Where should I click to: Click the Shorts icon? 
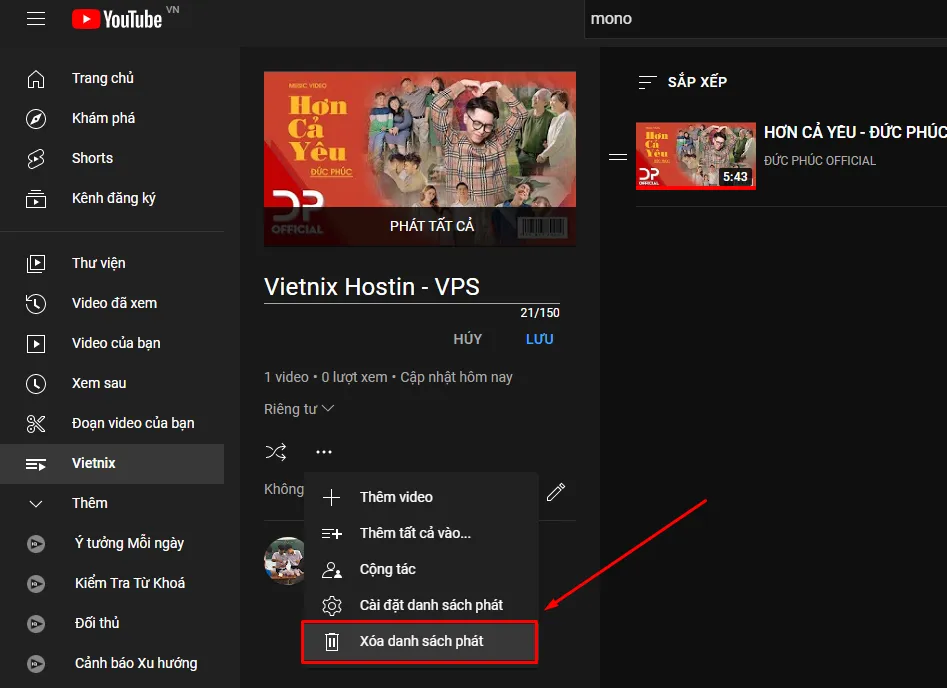(x=36, y=159)
